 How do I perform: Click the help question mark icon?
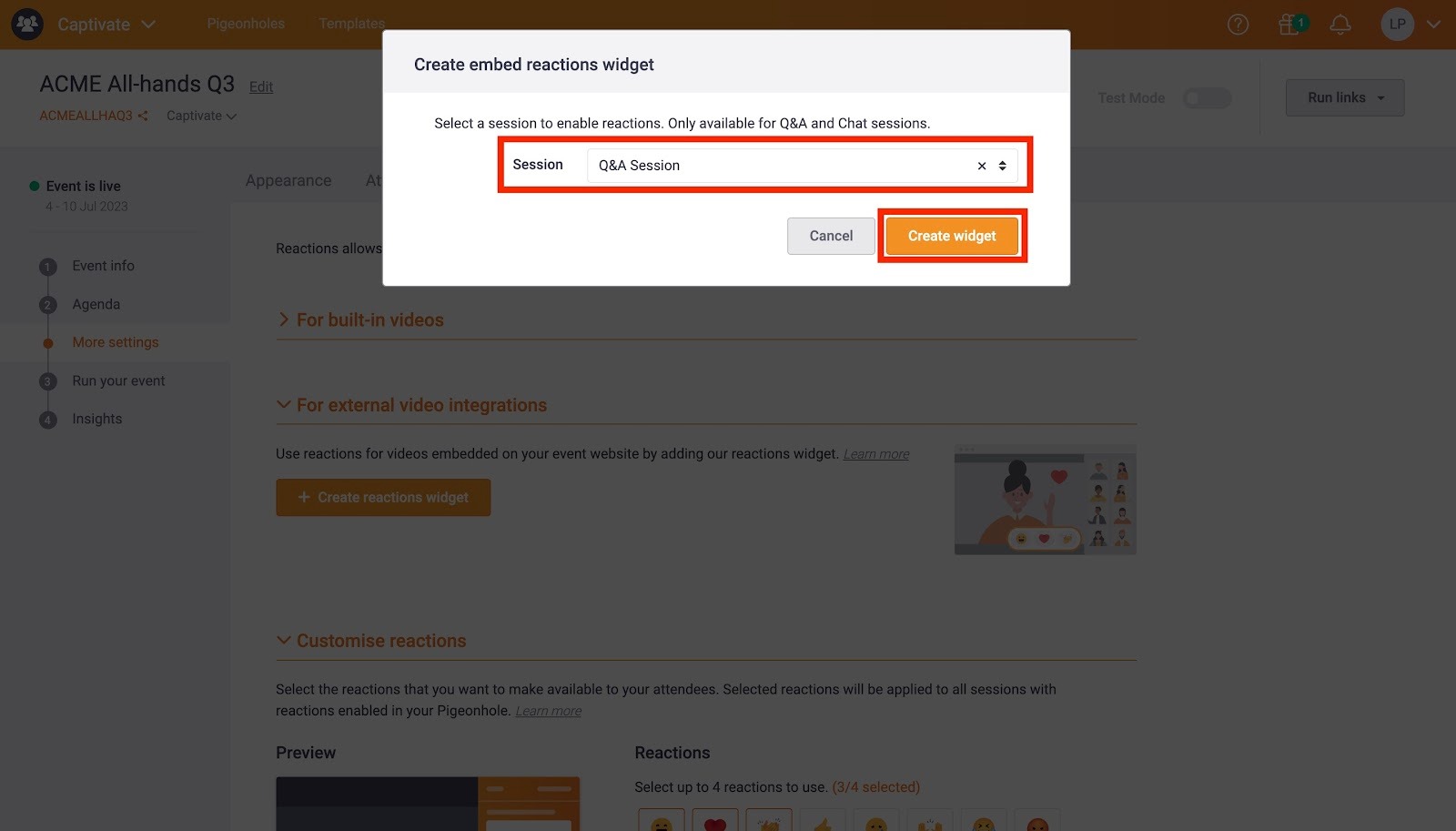coord(1238,25)
